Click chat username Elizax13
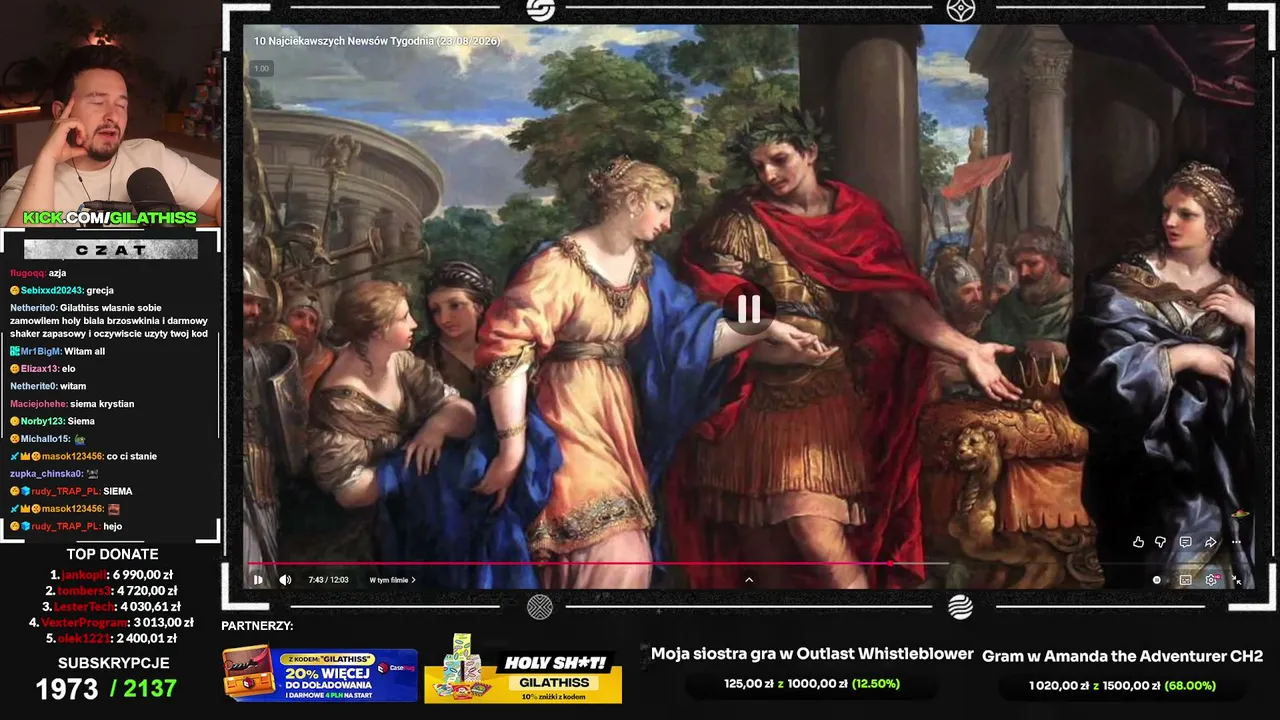The width and height of the screenshot is (1280, 720). tap(40, 369)
